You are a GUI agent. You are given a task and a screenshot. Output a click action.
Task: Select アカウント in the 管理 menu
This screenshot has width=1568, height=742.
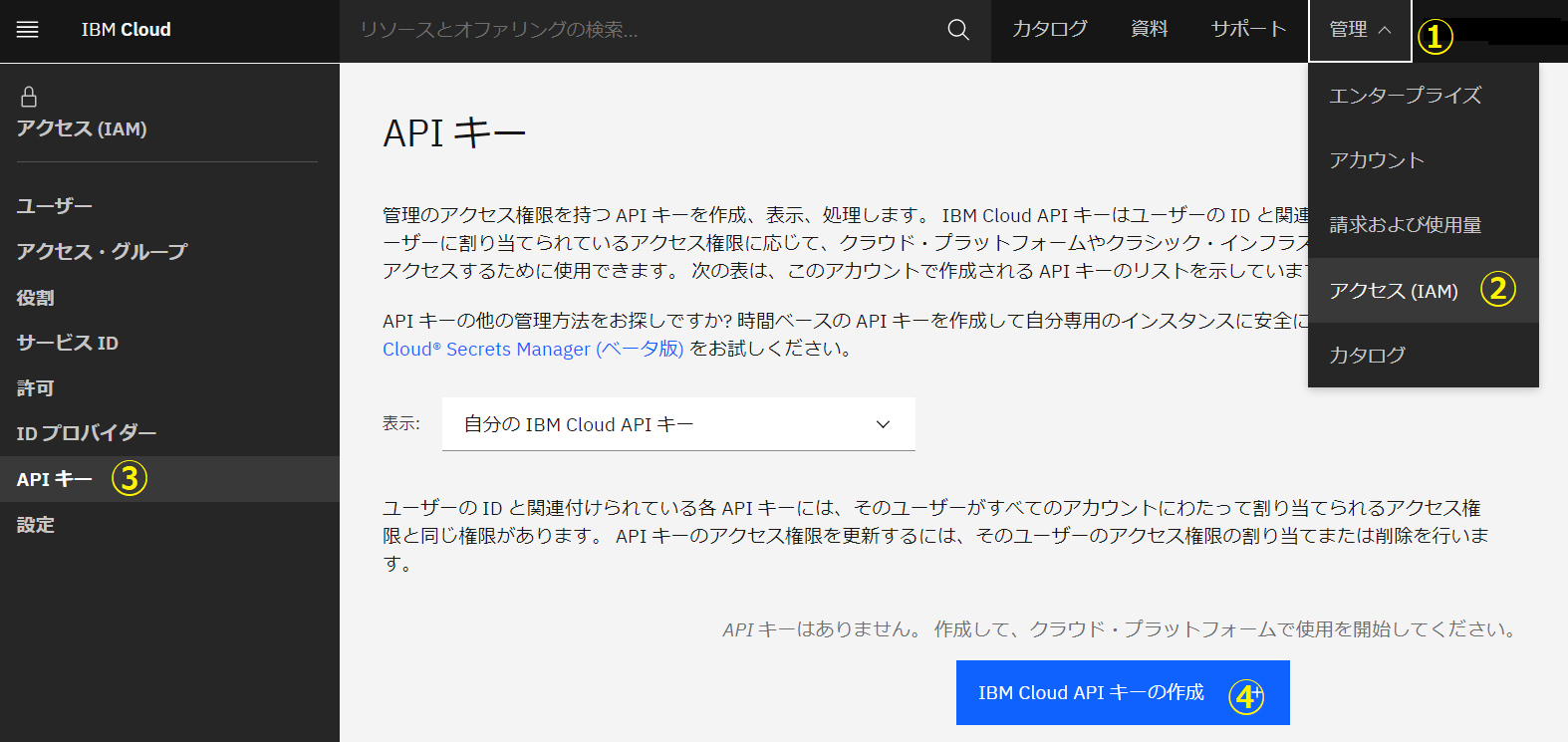point(1424,160)
